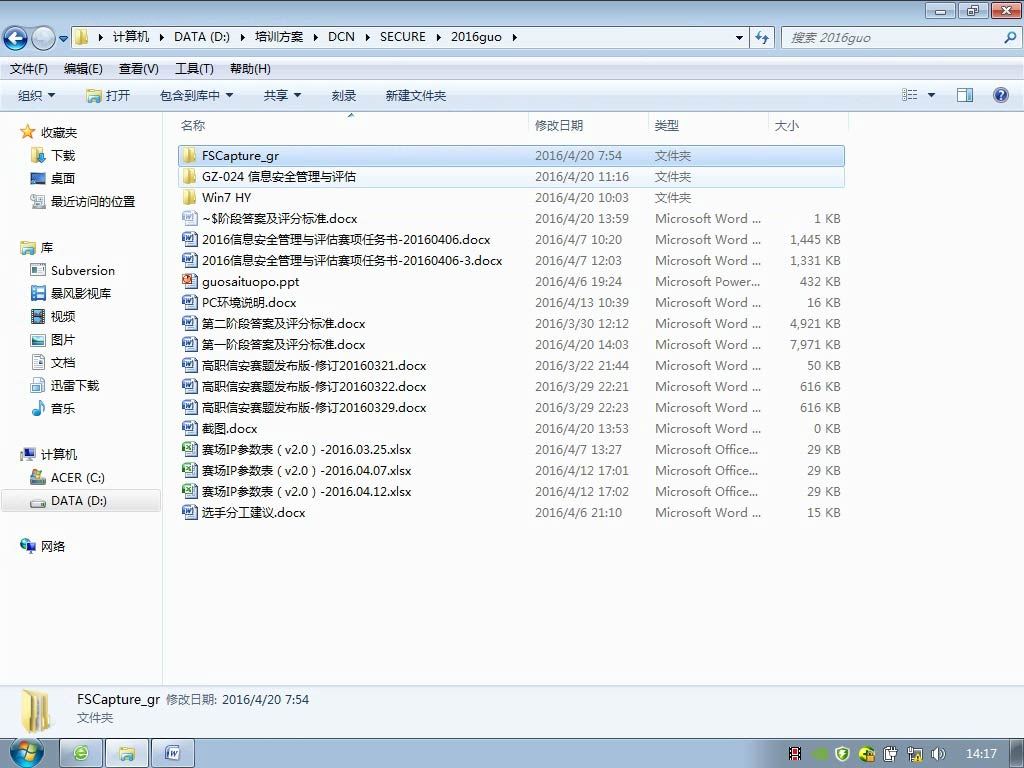Sort by the 修改日期 column header
Image resolution: width=1024 pixels, height=768 pixels.
(x=559, y=125)
